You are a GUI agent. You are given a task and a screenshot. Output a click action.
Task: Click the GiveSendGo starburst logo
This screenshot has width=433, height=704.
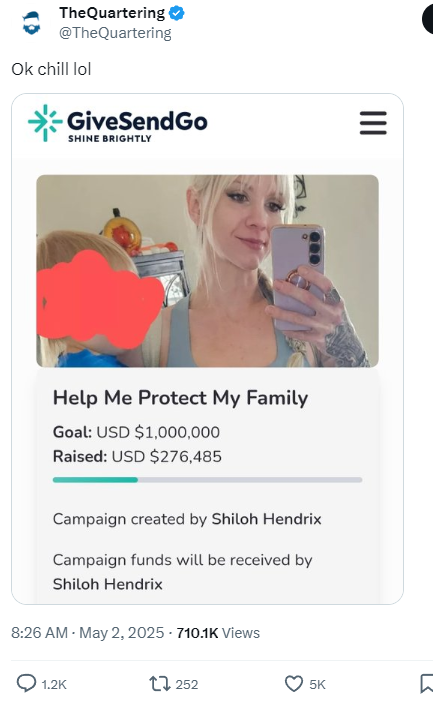click(x=44, y=123)
